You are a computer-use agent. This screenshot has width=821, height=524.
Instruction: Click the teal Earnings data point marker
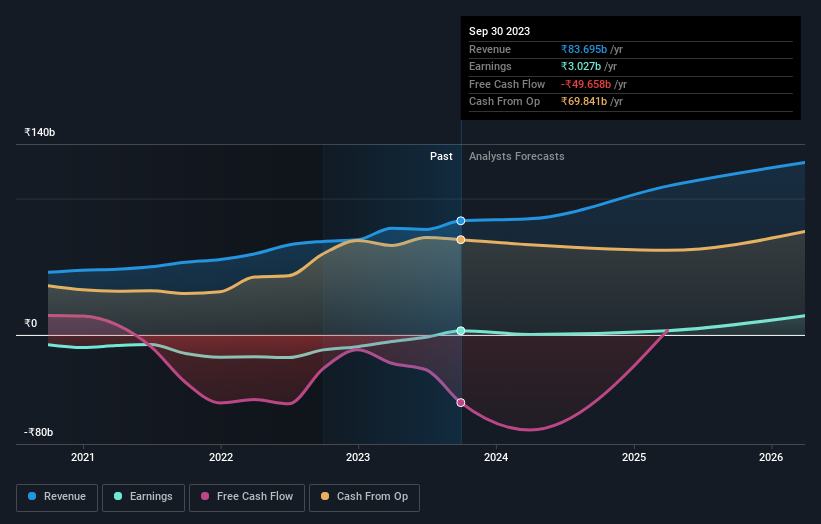[x=461, y=331]
